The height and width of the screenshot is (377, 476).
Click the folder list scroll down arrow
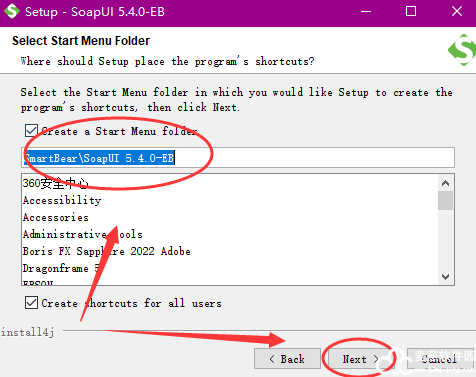[445, 276]
